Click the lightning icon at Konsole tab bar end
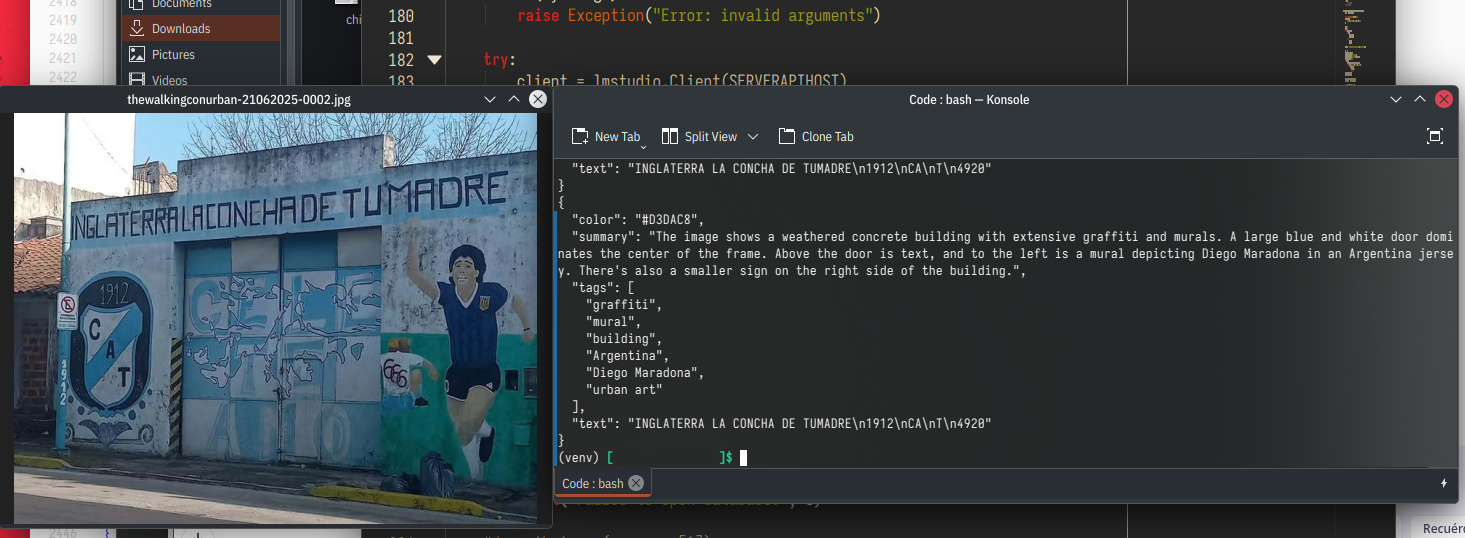The image size is (1465, 538). coord(1443,483)
